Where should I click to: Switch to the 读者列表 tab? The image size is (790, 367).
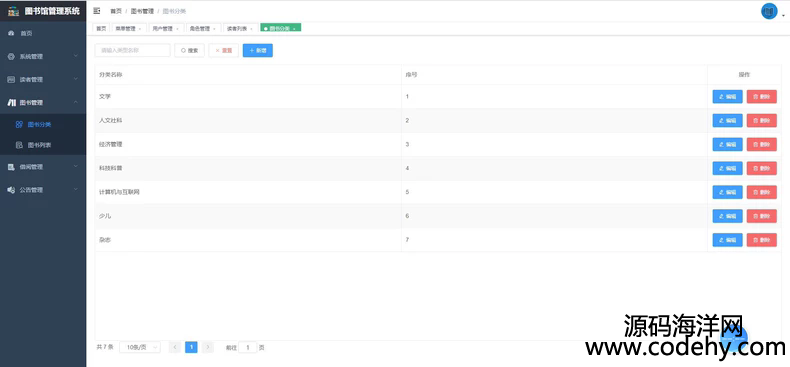[236, 29]
